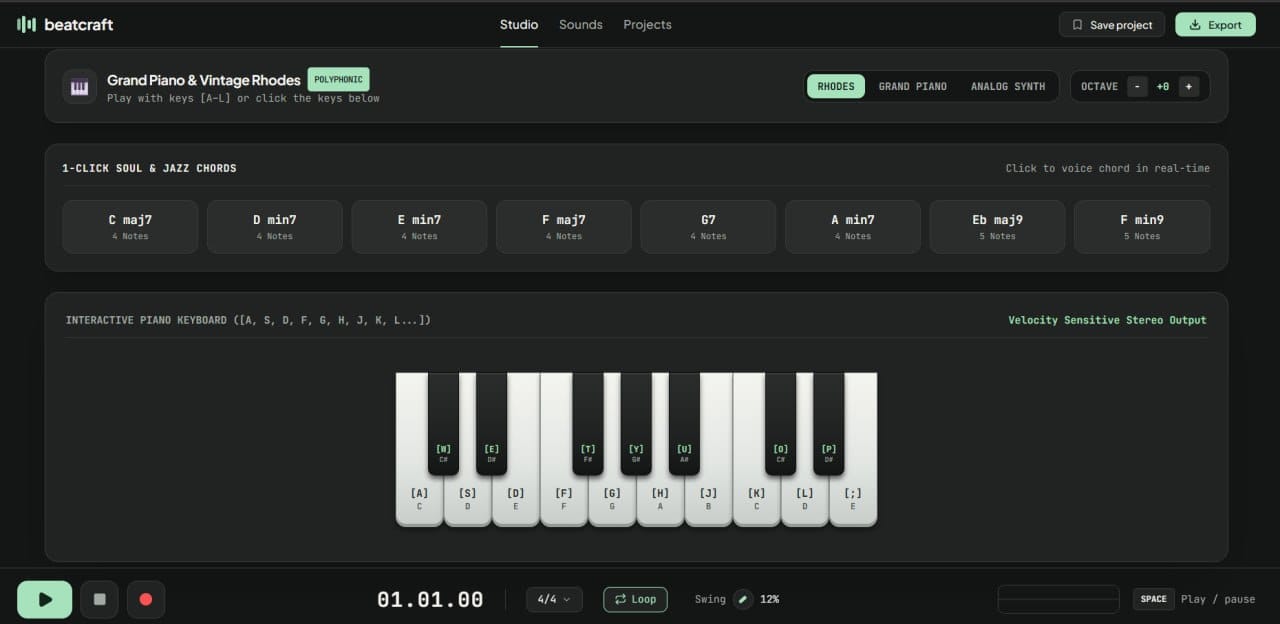Click the SPACE shortcut key badge
The height and width of the screenshot is (624, 1280).
point(1153,599)
